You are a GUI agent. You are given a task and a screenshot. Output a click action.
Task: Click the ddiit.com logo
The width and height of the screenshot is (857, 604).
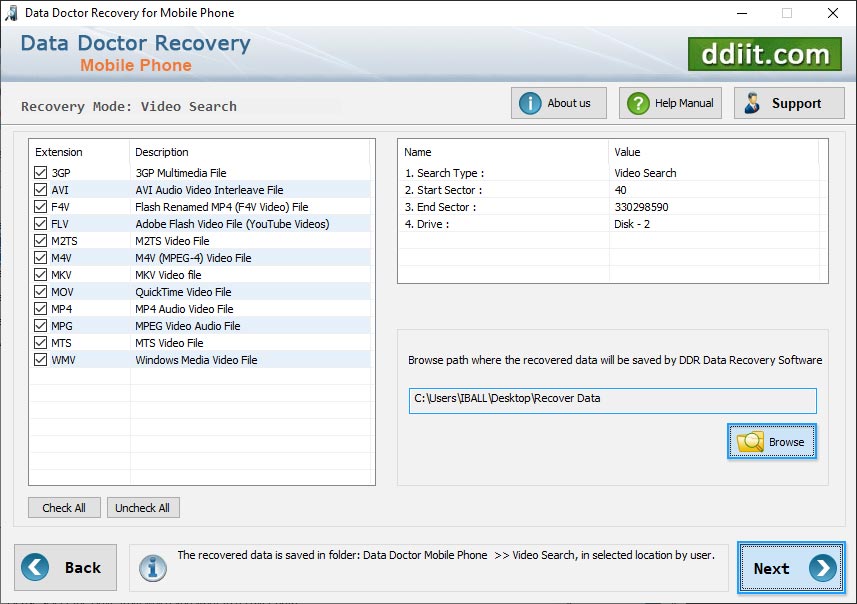pyautogui.click(x=765, y=55)
